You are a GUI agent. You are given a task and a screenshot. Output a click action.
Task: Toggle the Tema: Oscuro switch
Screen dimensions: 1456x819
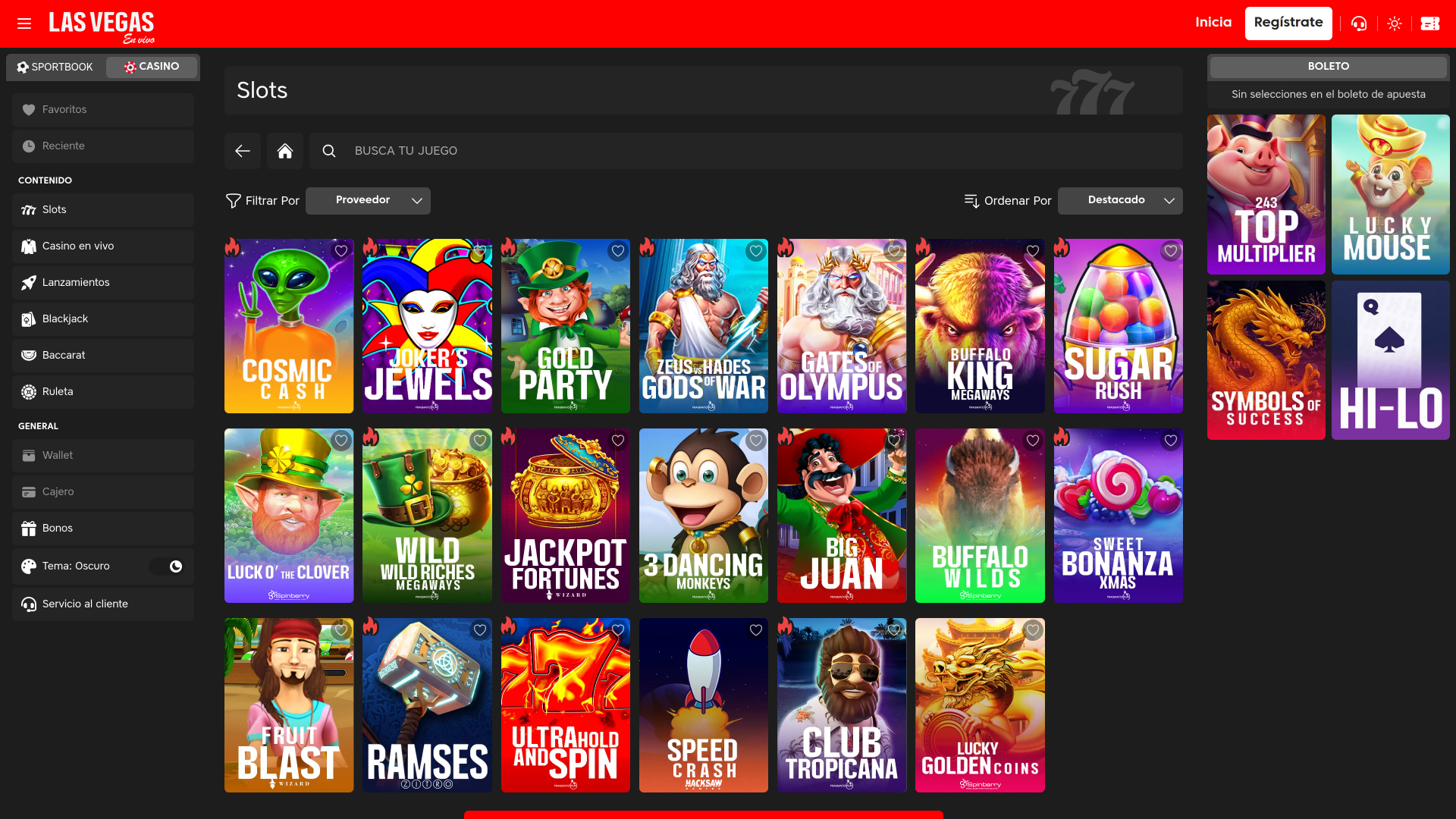point(168,566)
